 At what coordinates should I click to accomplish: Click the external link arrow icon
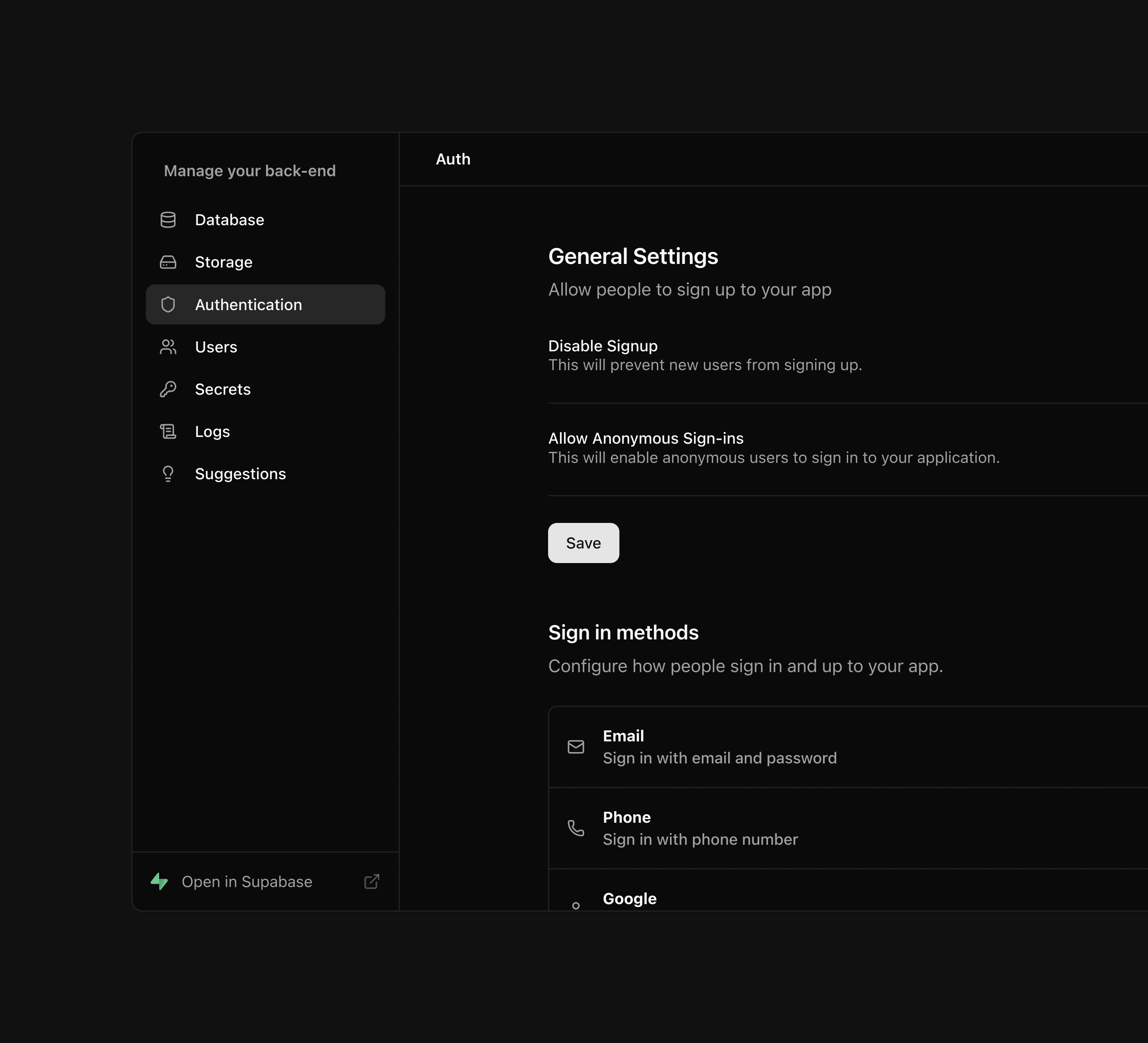tap(372, 882)
